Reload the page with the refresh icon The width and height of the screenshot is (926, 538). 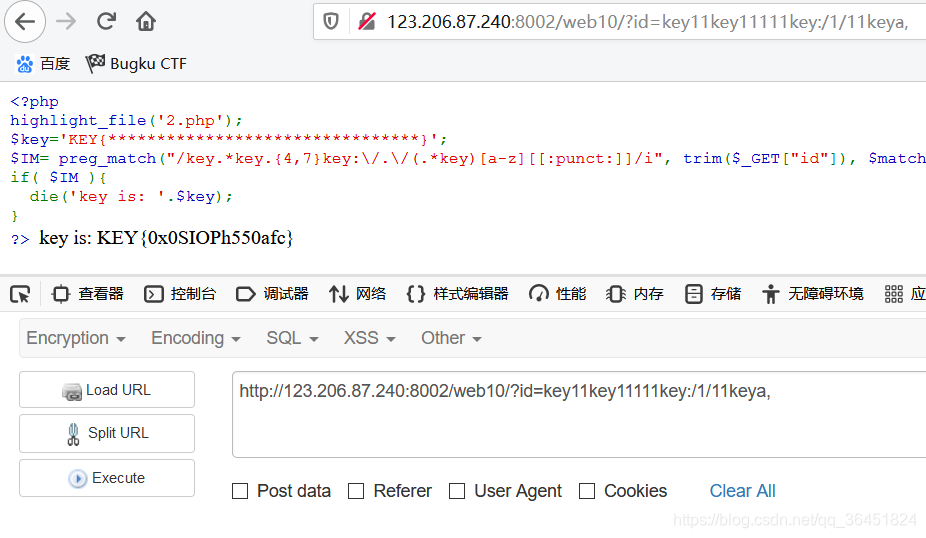click(106, 22)
